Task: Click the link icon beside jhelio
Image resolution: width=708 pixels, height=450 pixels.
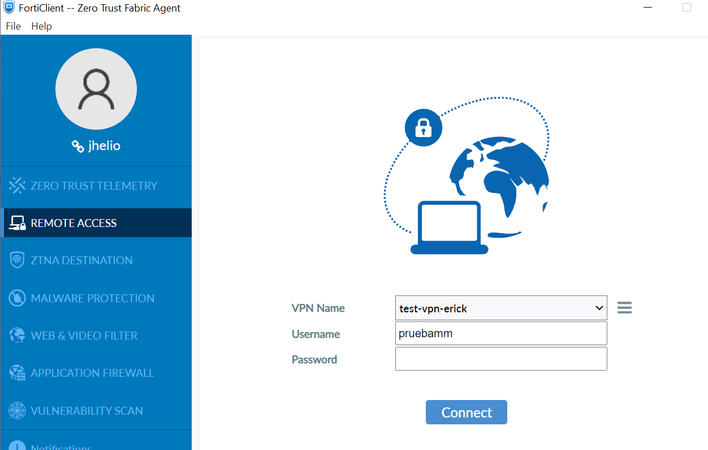Action: point(78,146)
